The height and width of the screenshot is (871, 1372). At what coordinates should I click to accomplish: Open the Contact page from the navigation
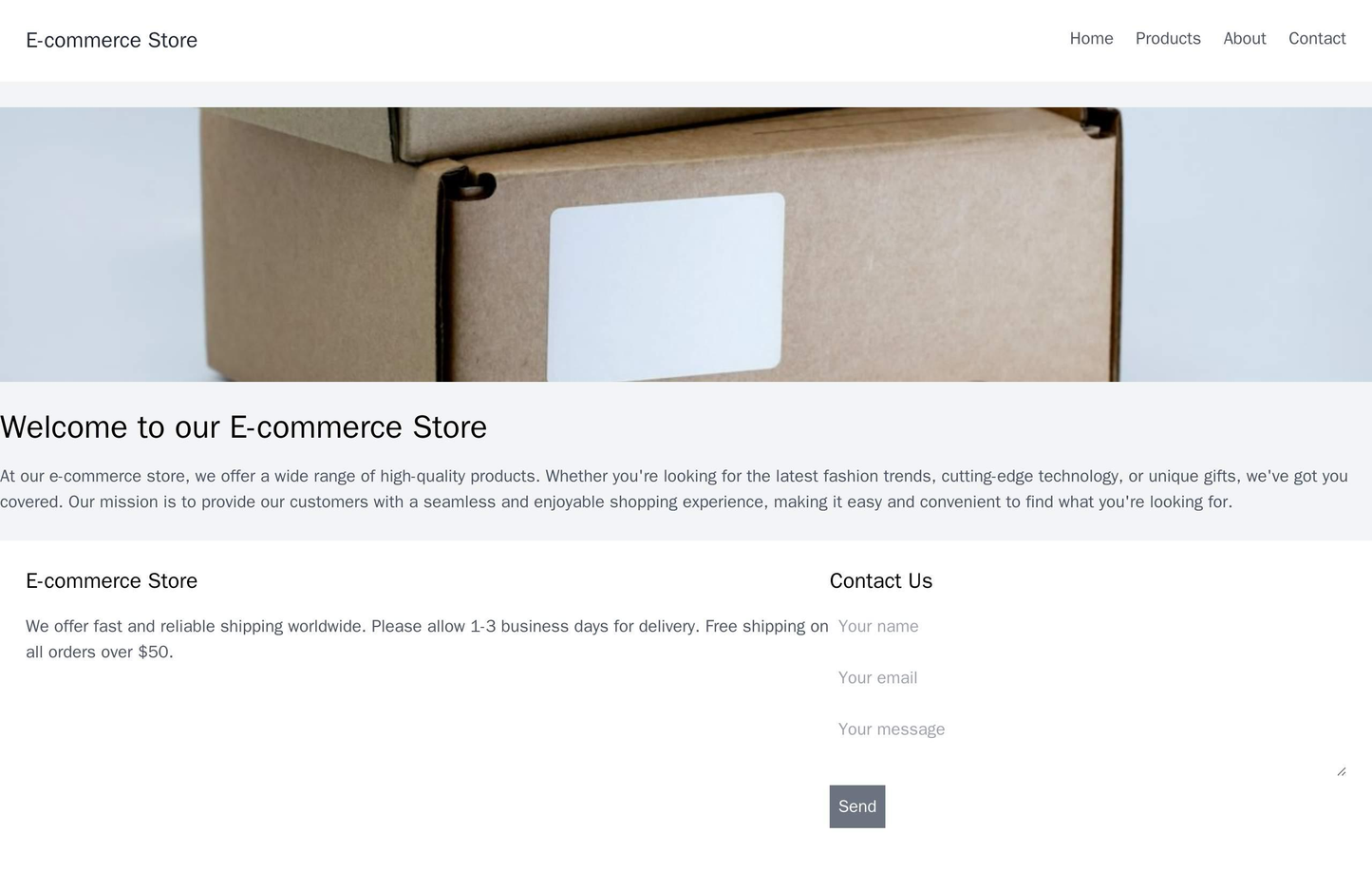(1320, 39)
